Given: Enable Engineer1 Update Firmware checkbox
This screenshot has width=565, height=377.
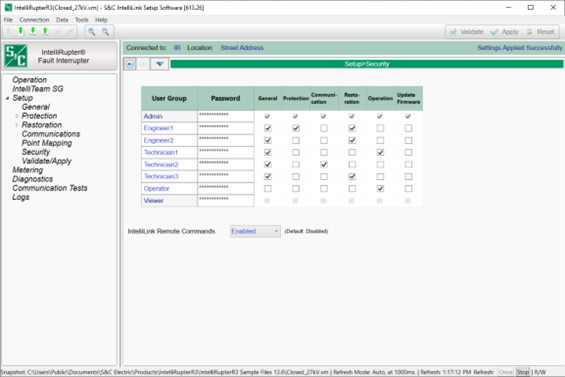Looking at the screenshot, I should click(x=408, y=128).
